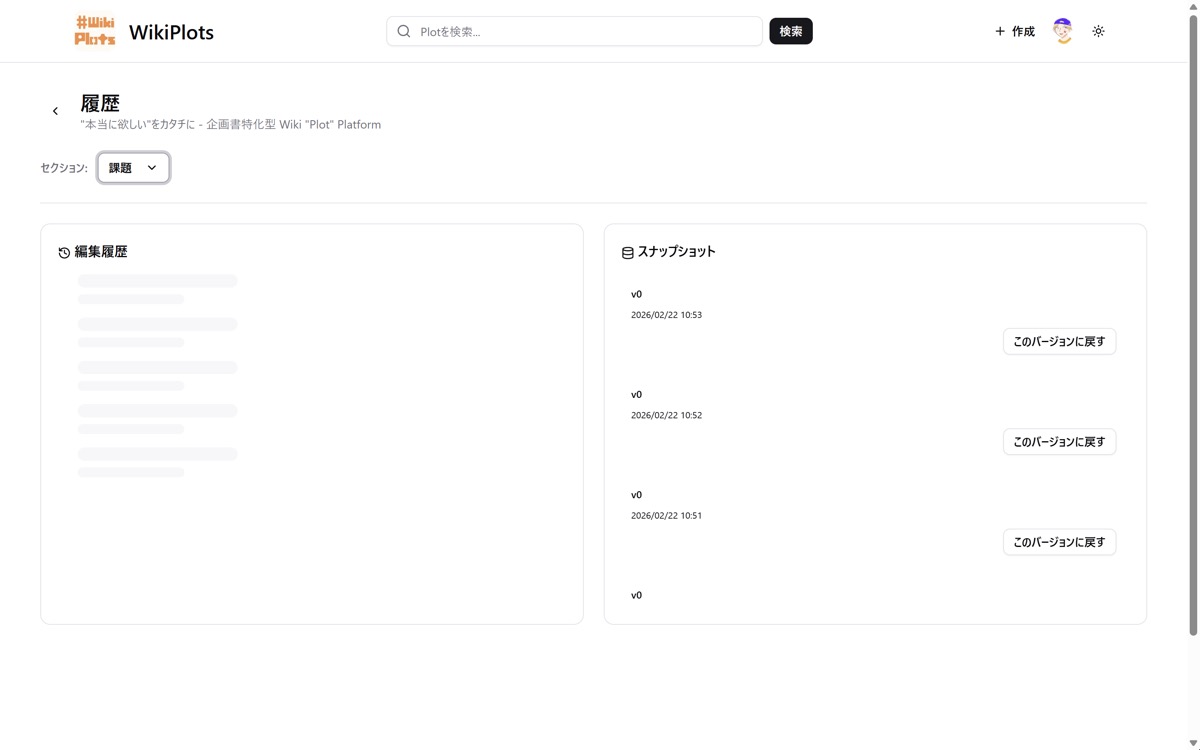Click the 2026/02/22 10:53 timestamp
Image resolution: width=1200 pixels, height=750 pixels.
click(666, 315)
